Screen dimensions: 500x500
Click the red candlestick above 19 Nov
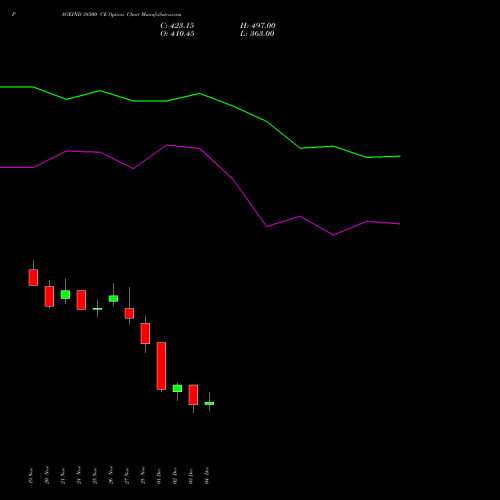[33, 277]
